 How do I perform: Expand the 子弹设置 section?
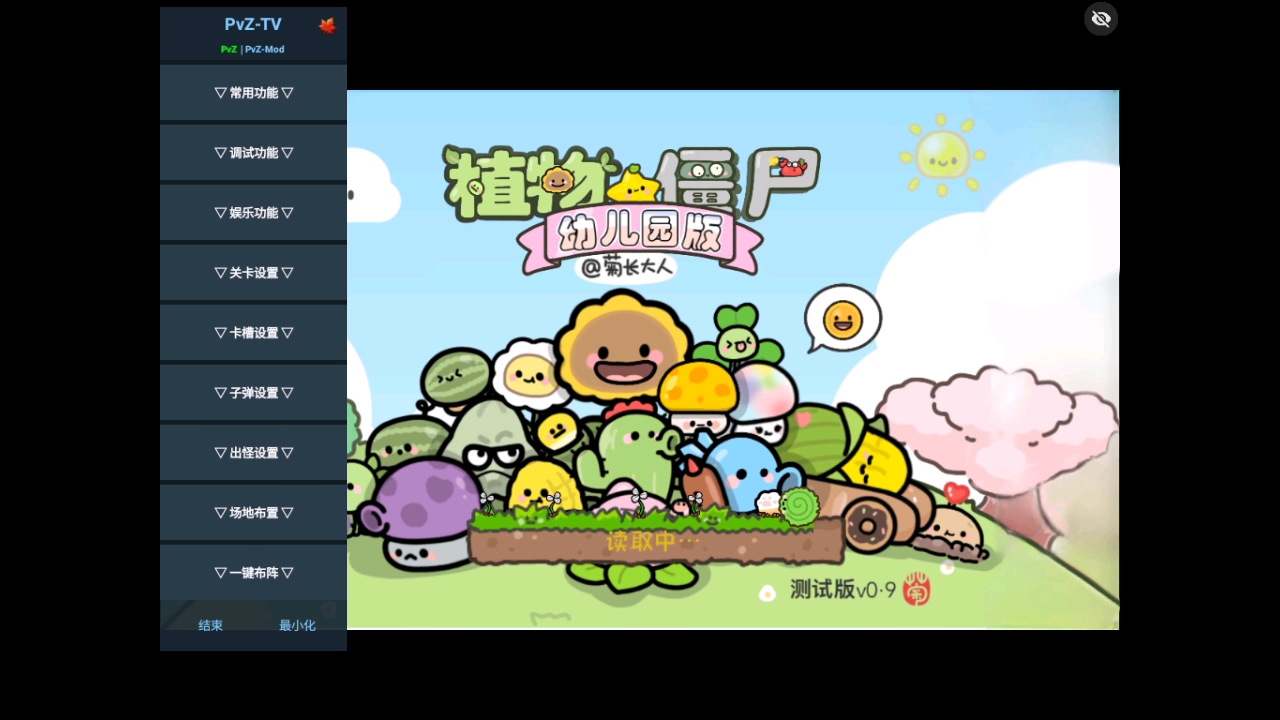pyautogui.click(x=253, y=393)
